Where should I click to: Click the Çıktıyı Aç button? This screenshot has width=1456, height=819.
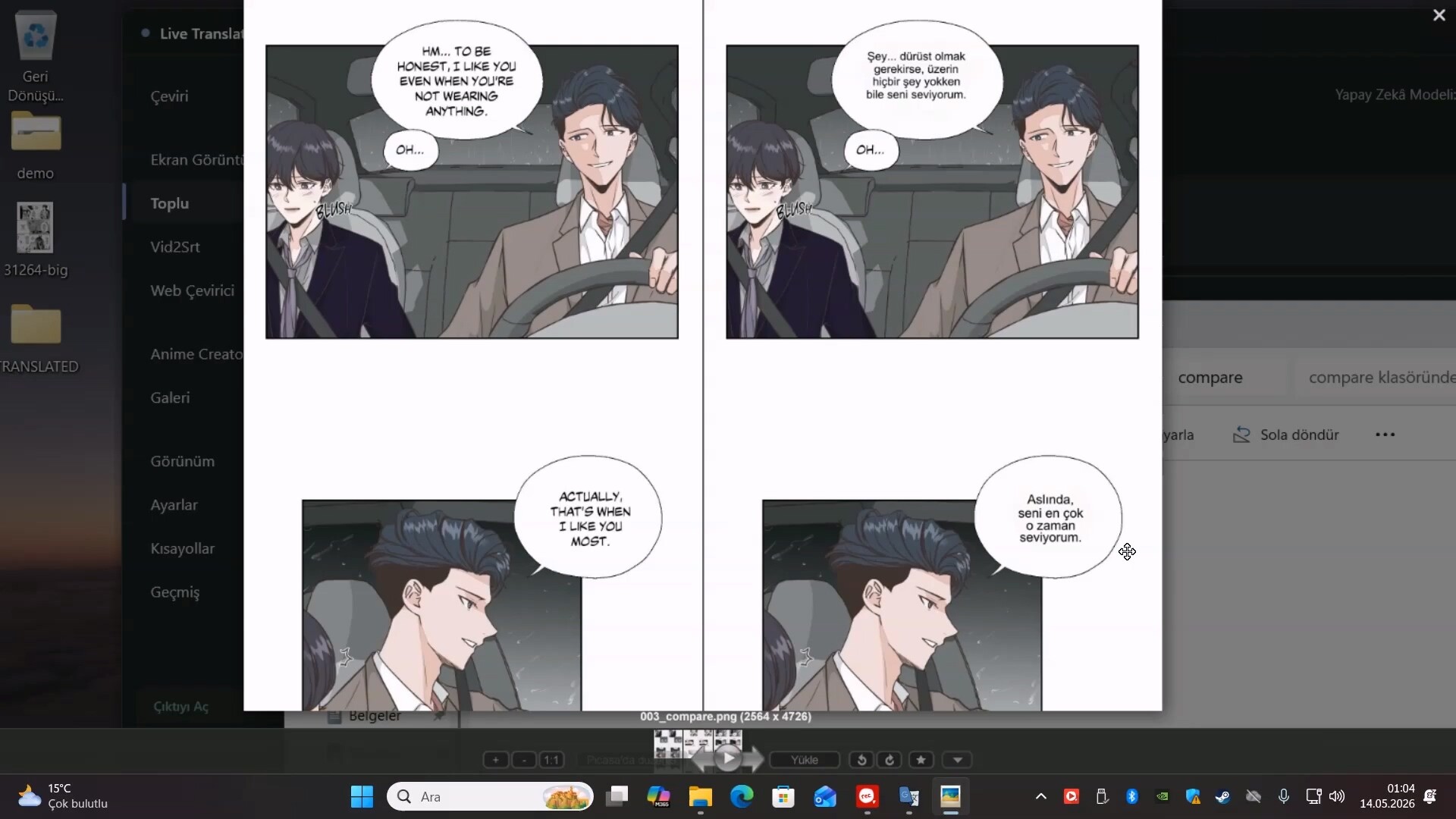(x=180, y=707)
